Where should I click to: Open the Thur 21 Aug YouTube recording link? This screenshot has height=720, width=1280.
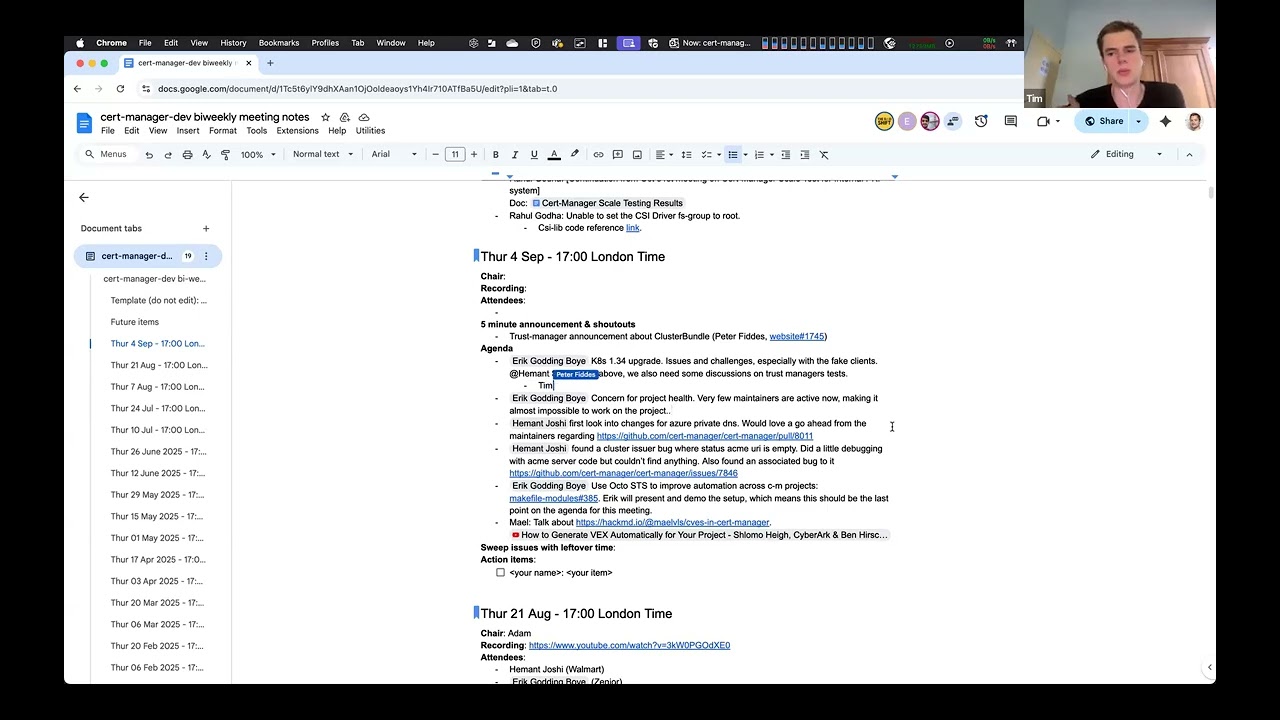pos(629,646)
